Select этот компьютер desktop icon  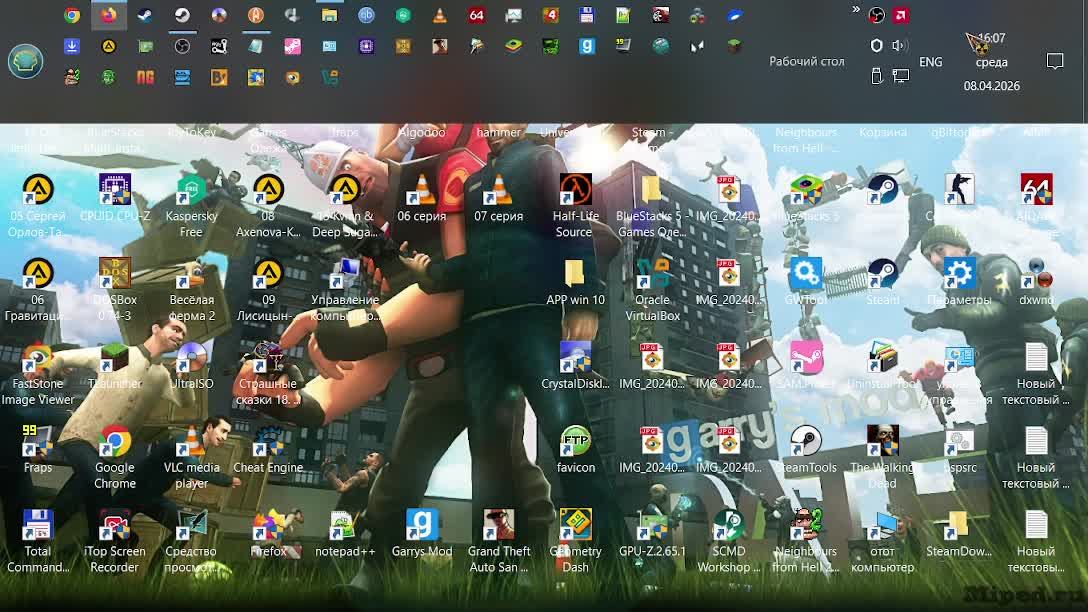click(883, 541)
